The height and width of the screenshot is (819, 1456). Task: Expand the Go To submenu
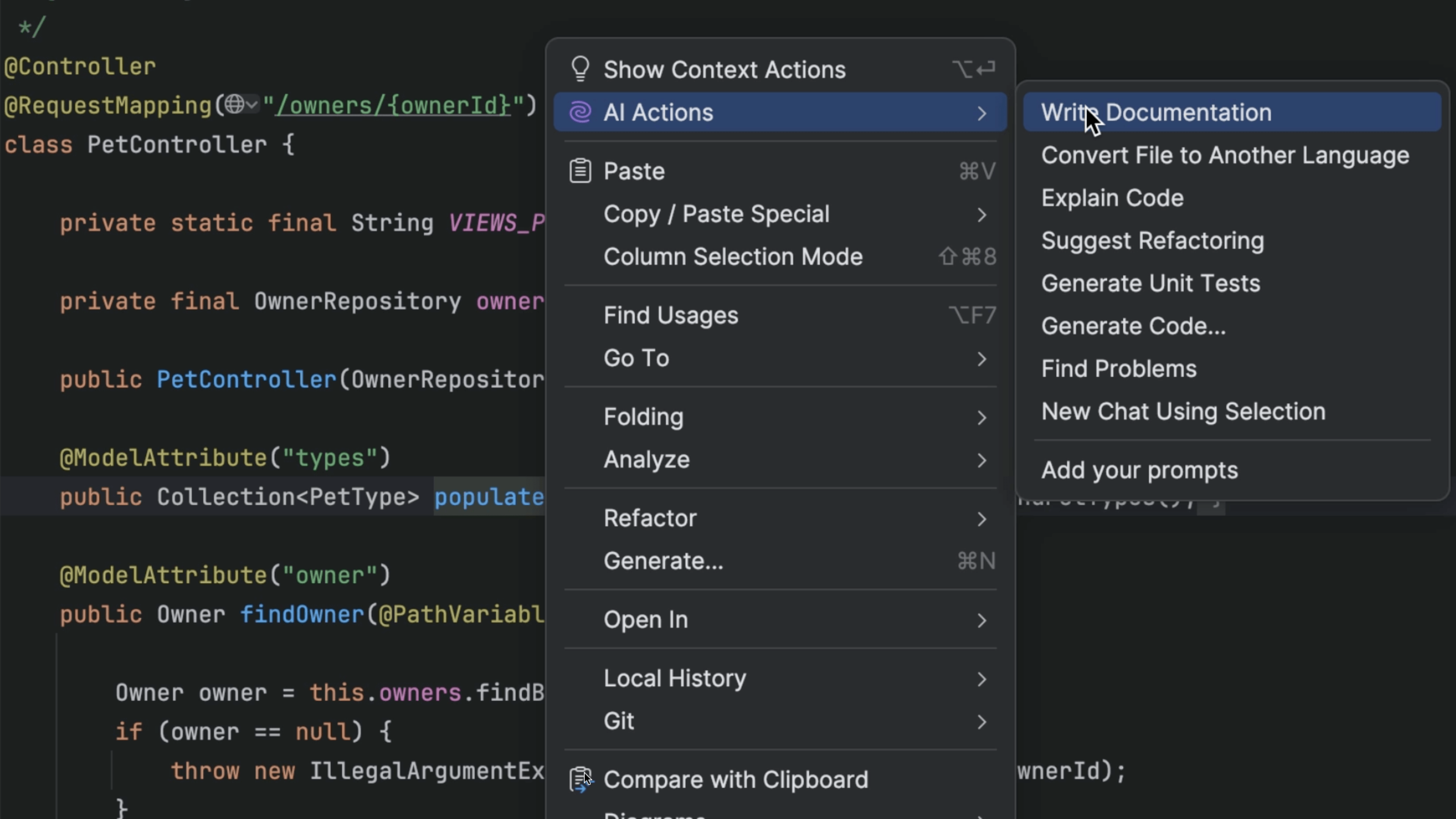(x=637, y=358)
